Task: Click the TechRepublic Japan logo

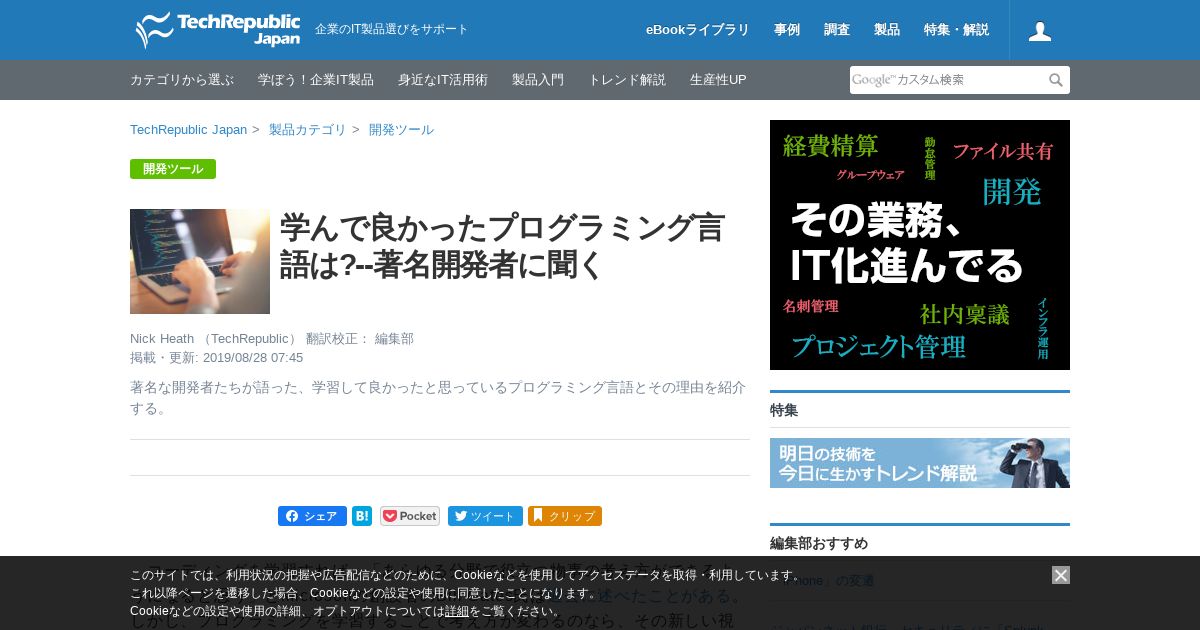Action: click(218, 30)
